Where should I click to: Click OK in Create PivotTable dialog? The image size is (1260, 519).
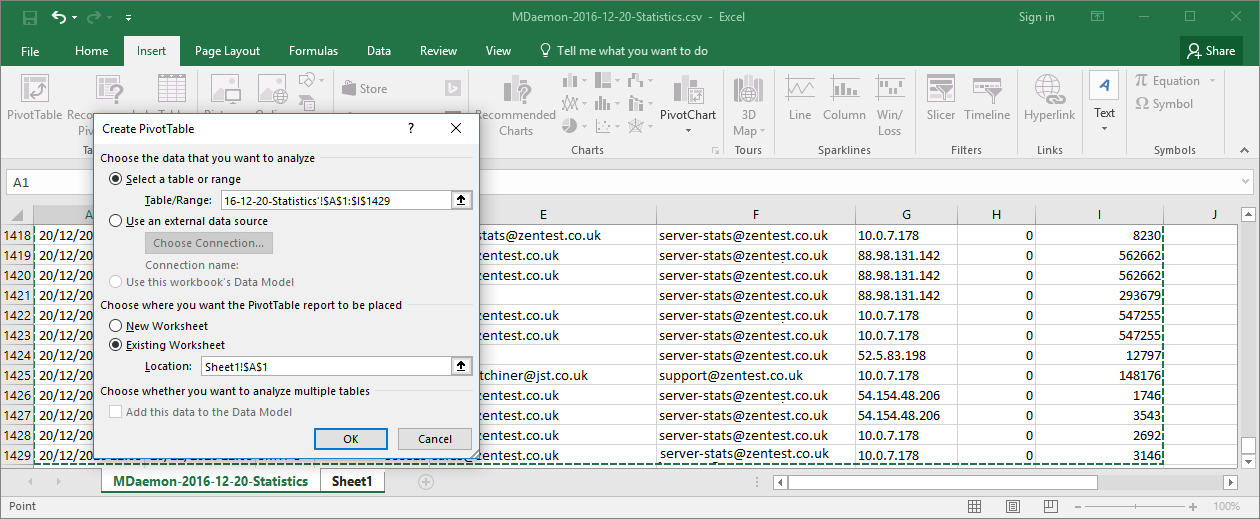coord(351,439)
